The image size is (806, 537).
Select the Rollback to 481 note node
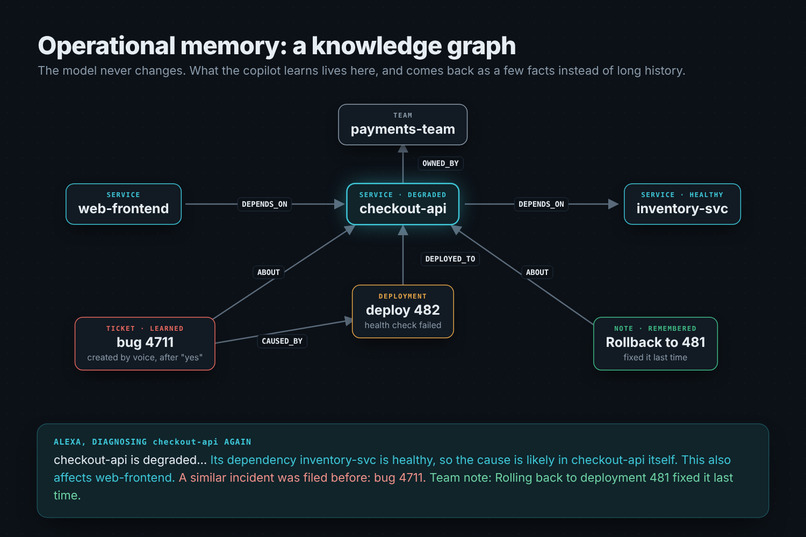[x=655, y=343]
